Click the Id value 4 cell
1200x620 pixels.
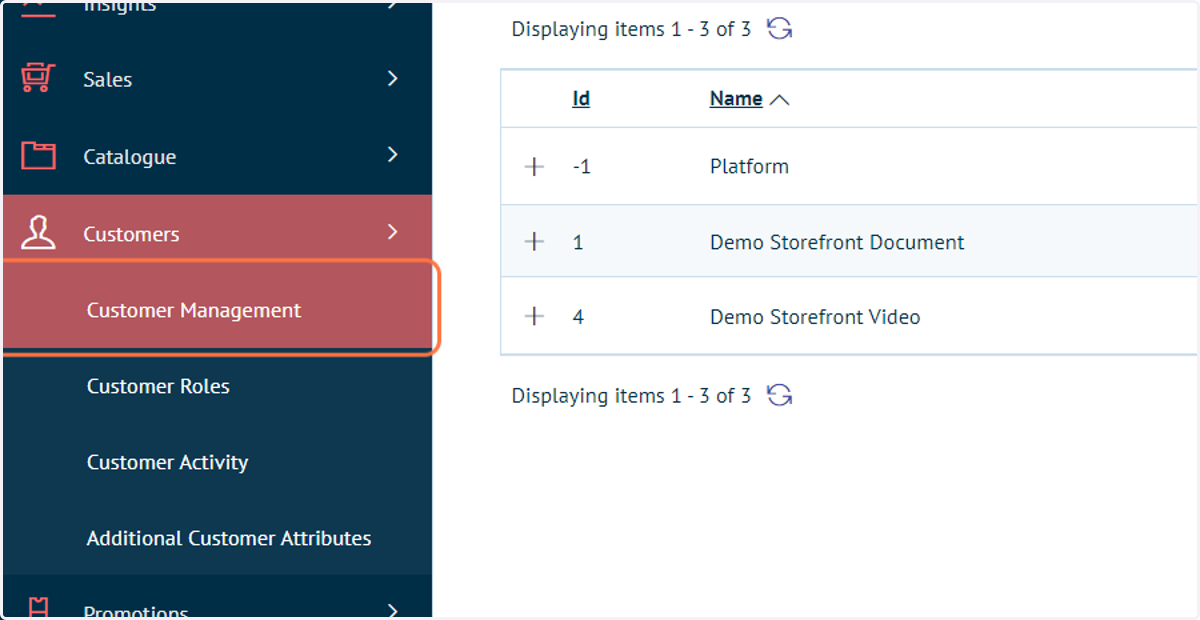(x=578, y=317)
